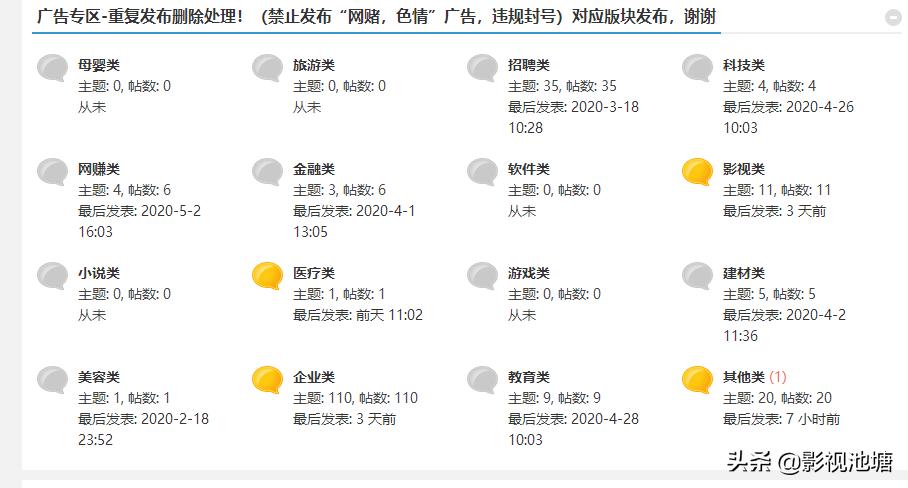Click the gray bubble icon beside 母婴类
908x488 pixels.
pyautogui.click(x=53, y=68)
